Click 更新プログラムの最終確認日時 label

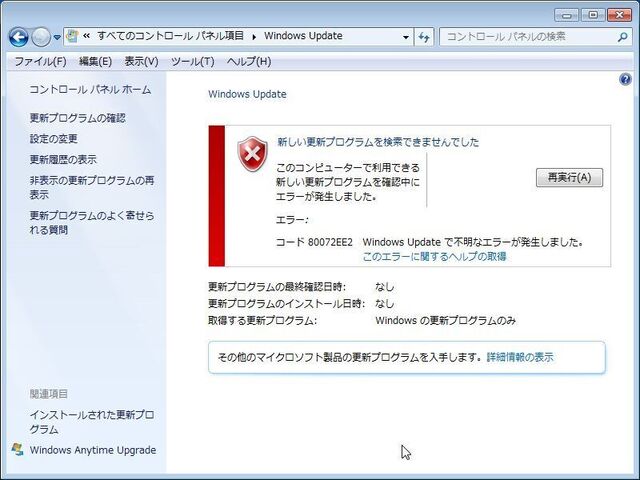pyautogui.click(x=277, y=287)
